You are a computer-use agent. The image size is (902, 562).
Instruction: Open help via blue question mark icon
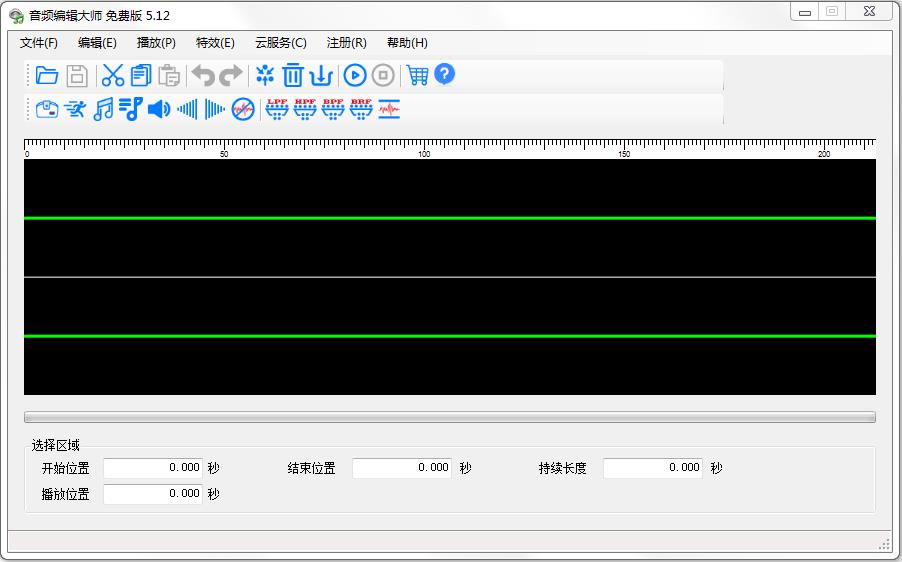pyautogui.click(x=445, y=74)
